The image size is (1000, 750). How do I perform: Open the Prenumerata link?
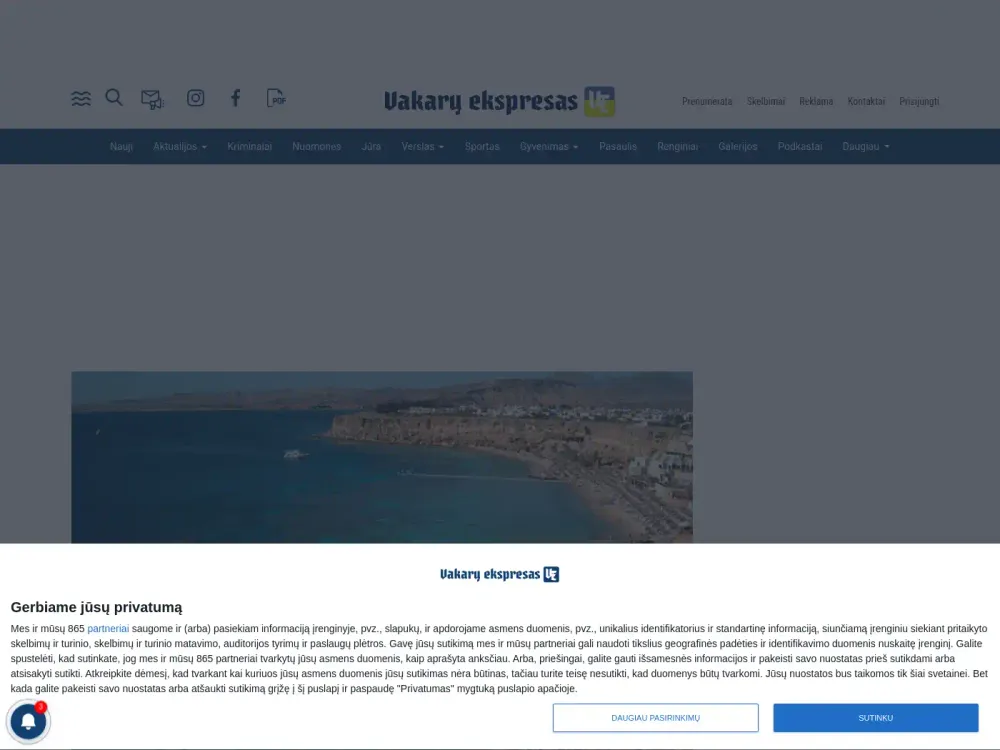pyautogui.click(x=707, y=101)
